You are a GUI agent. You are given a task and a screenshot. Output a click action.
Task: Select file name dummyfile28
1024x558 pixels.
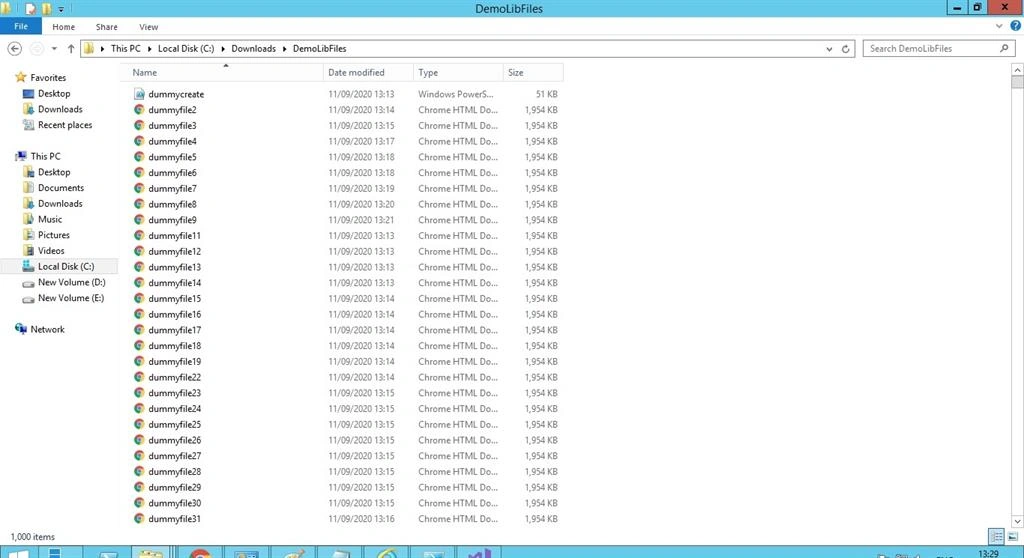(x=174, y=472)
